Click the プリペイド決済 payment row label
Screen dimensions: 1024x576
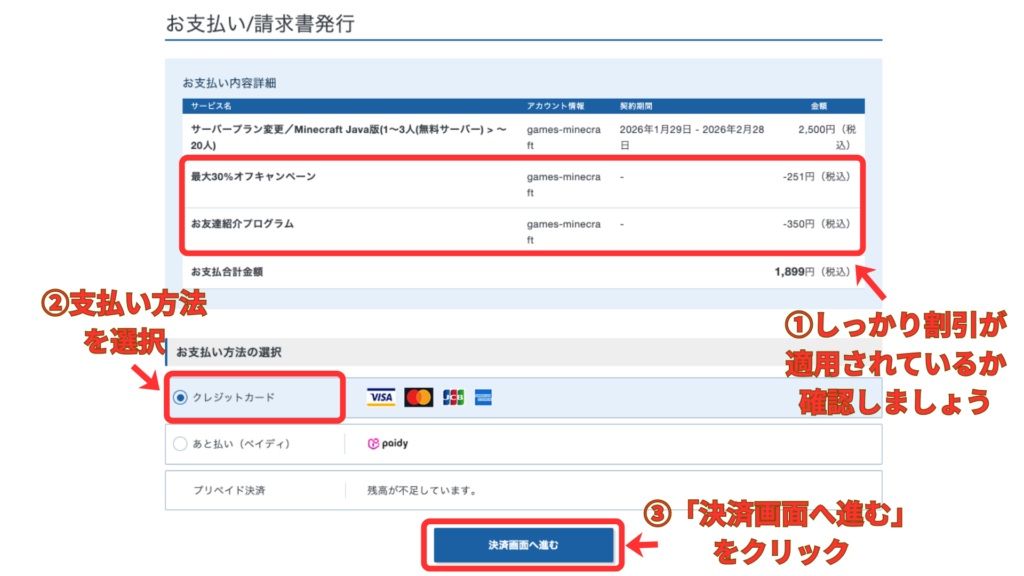coord(229,491)
